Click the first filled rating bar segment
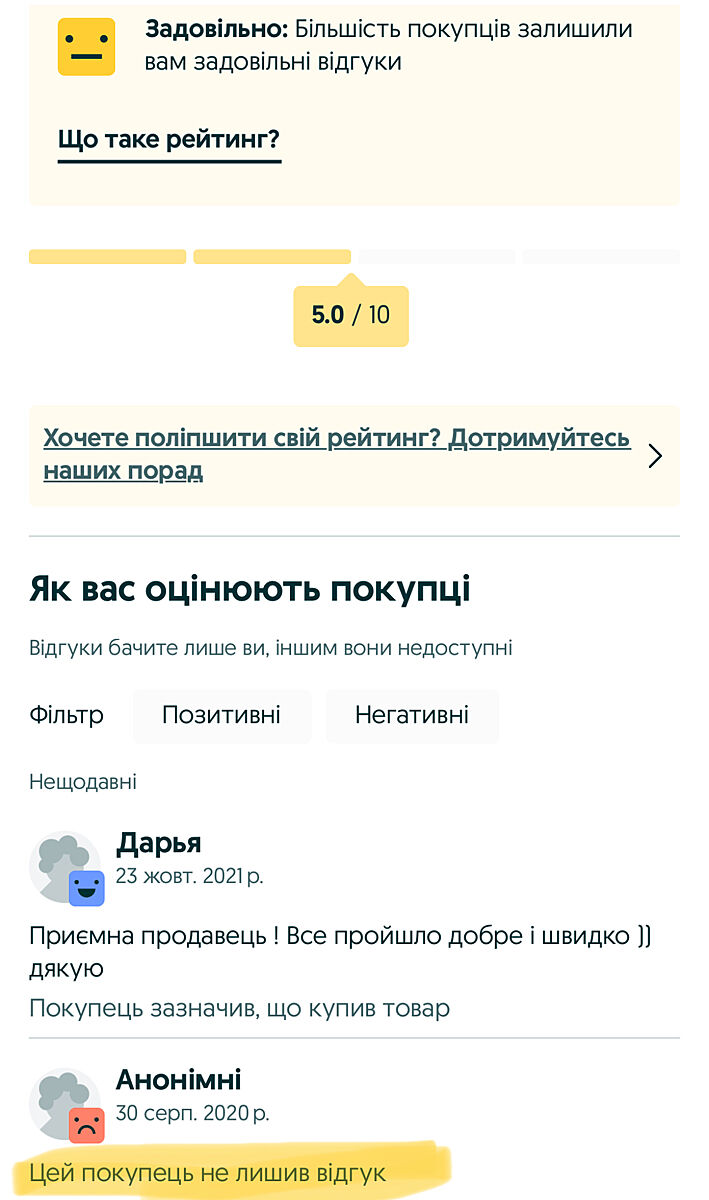Image resolution: width=709 pixels, height=1200 pixels. pyautogui.click(x=108, y=257)
